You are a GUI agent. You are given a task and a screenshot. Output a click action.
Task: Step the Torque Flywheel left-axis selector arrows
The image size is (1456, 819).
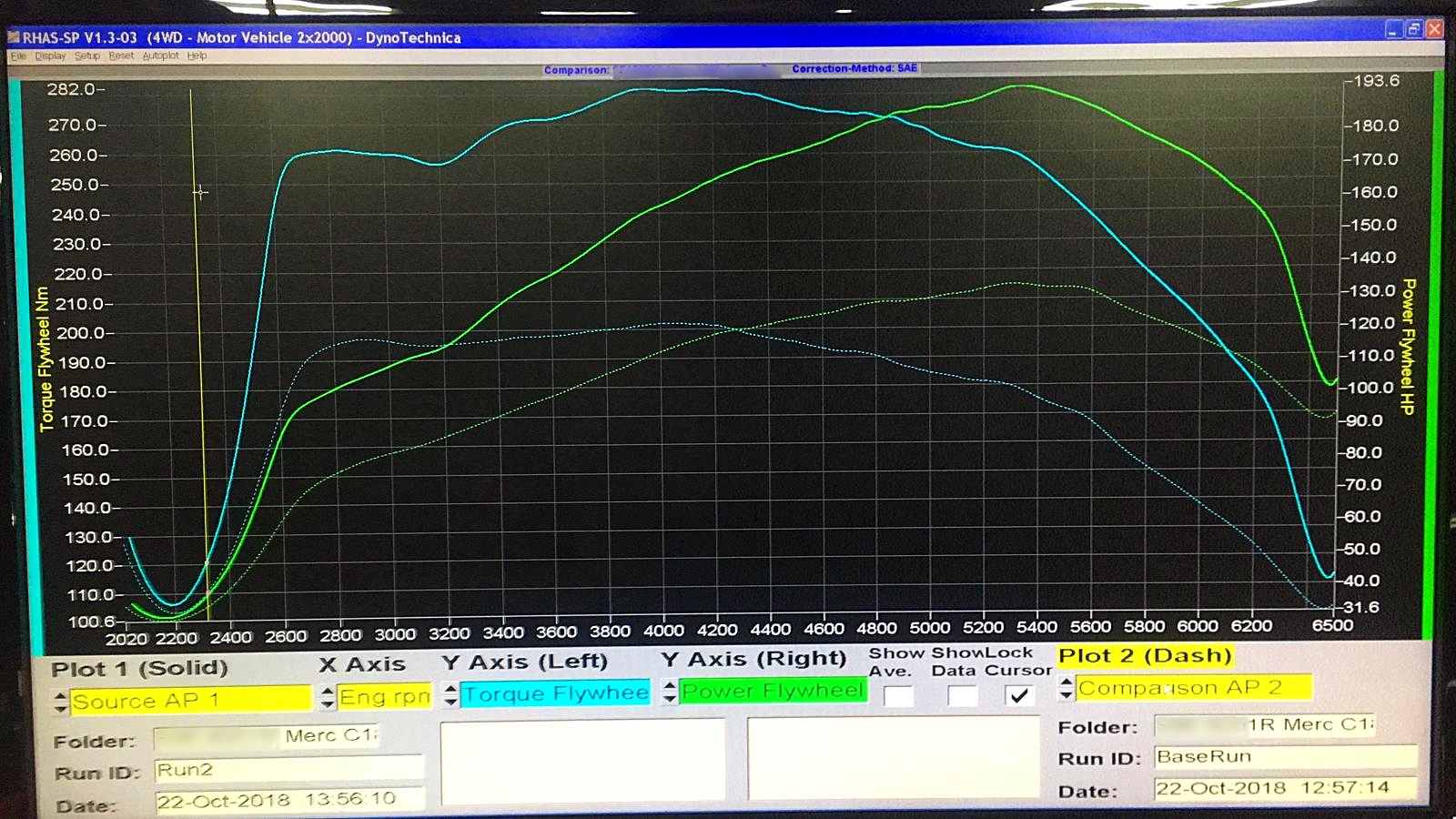click(450, 695)
